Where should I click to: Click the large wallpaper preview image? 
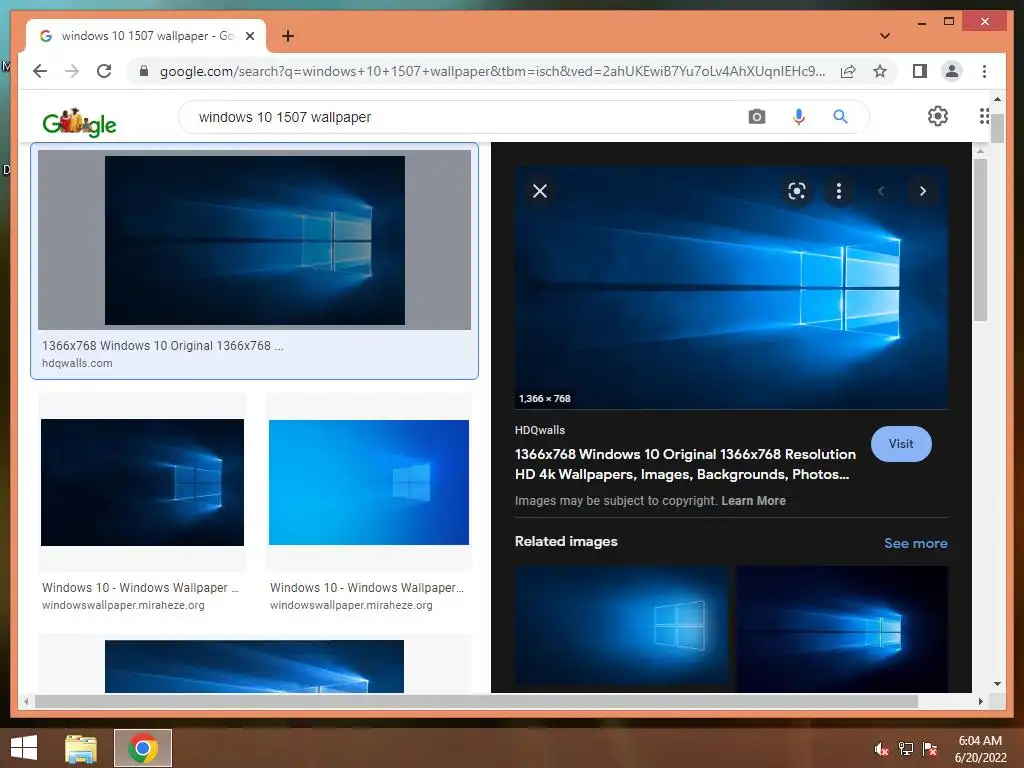pyautogui.click(x=731, y=287)
